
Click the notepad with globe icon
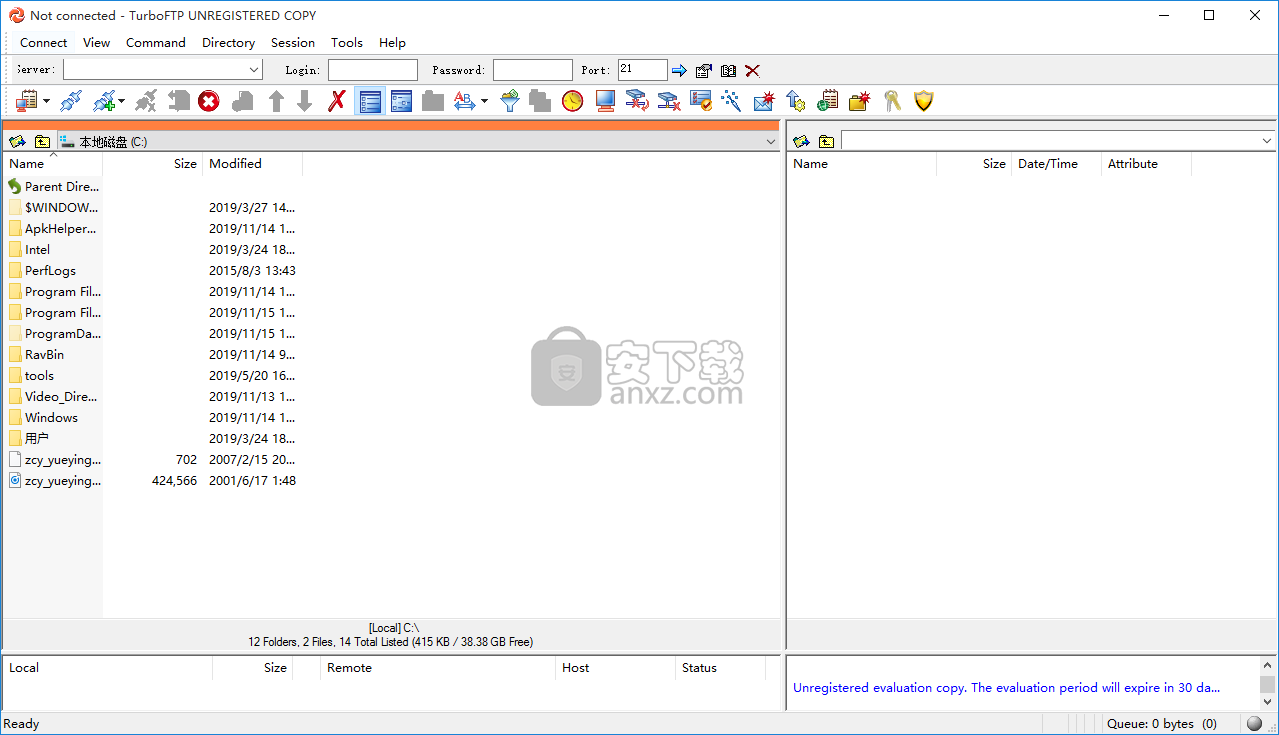828,101
